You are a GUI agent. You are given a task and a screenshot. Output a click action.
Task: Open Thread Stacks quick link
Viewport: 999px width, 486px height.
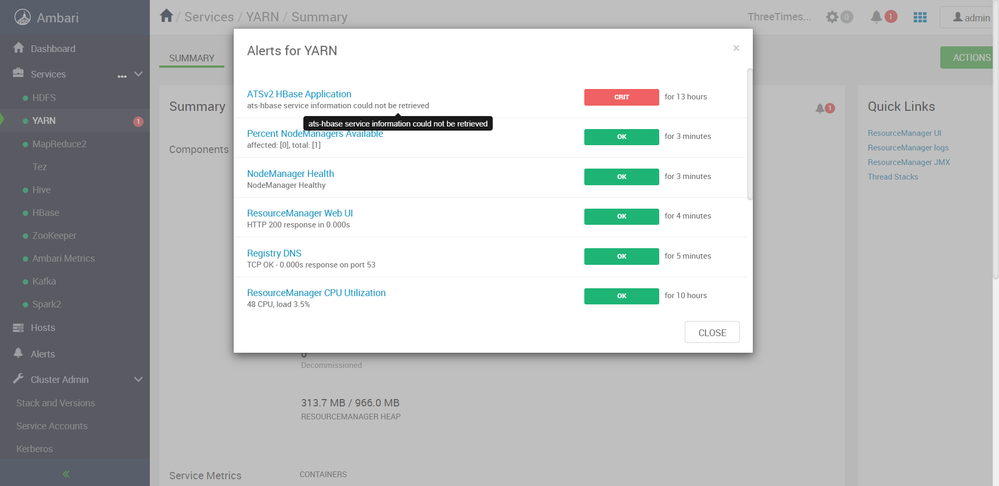893,177
